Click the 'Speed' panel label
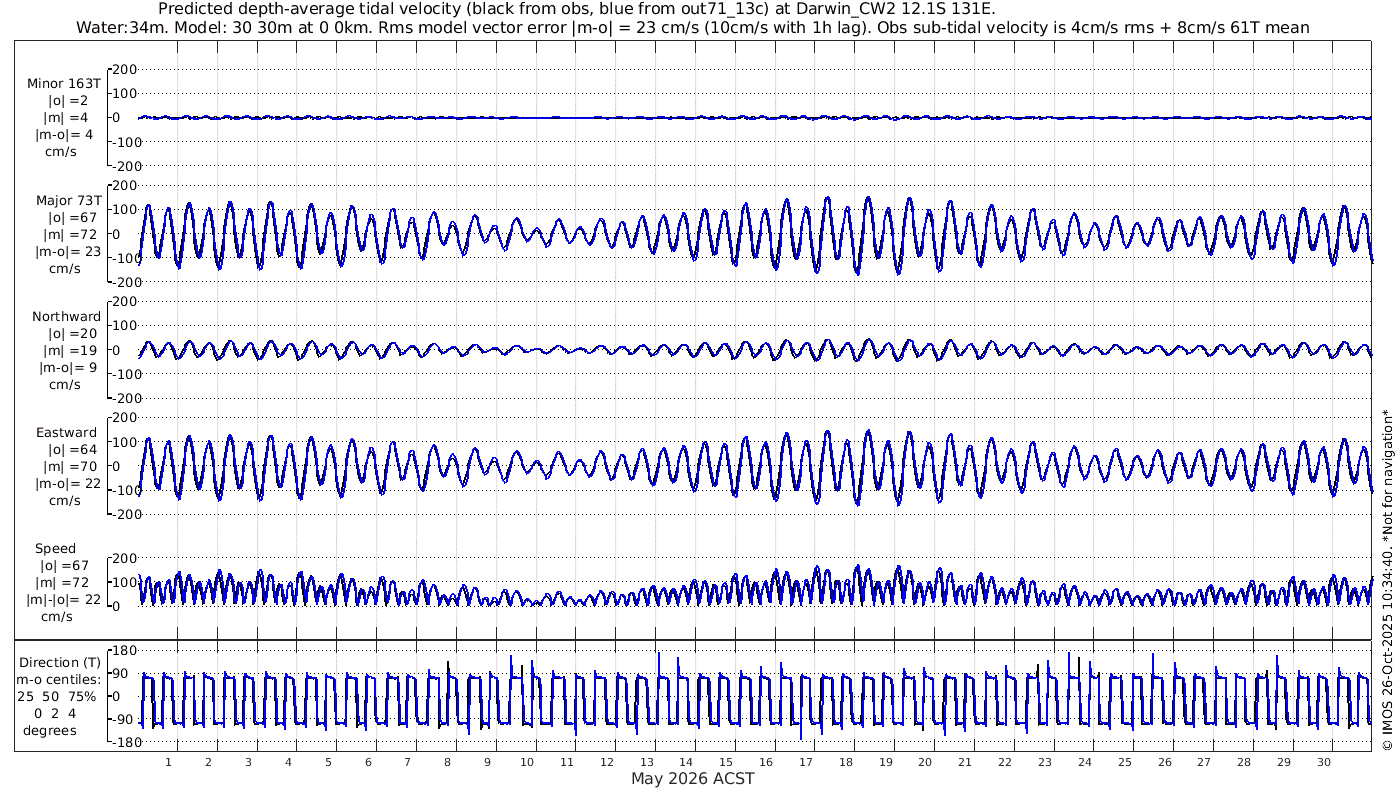 pos(55,549)
